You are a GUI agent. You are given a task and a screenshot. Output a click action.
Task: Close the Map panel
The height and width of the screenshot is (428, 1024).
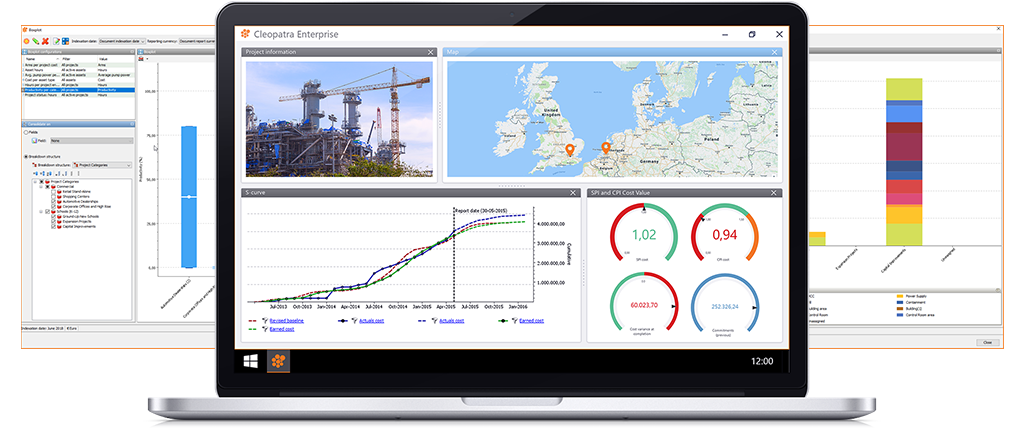775,52
